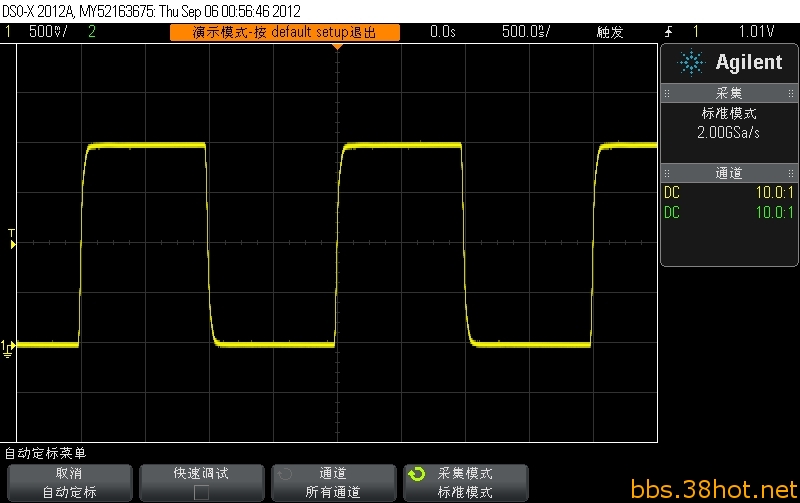Click the orange trigger time reference triangle
Image resolution: width=800 pixels, height=503 pixels.
(x=337, y=47)
